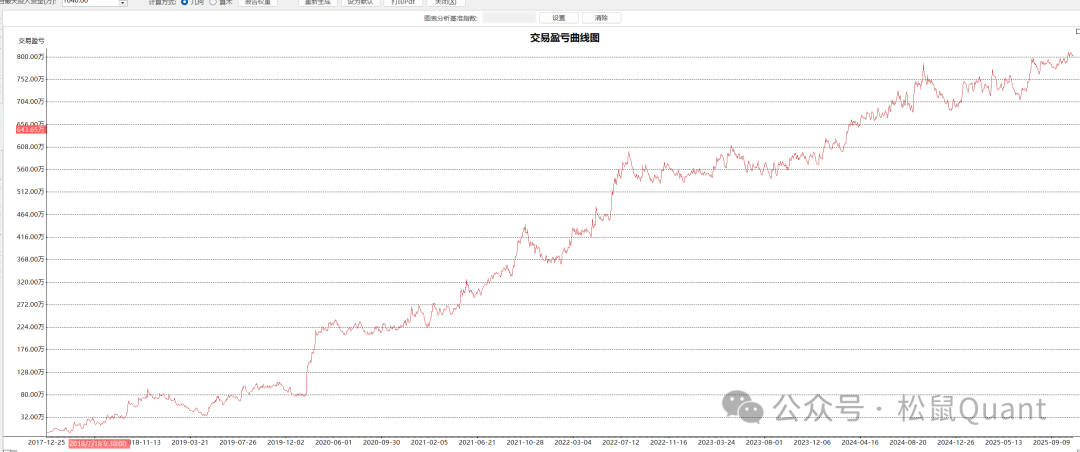Click the 设为默认 button
This screenshot has width=1080, height=452.
click(x=359, y=3)
